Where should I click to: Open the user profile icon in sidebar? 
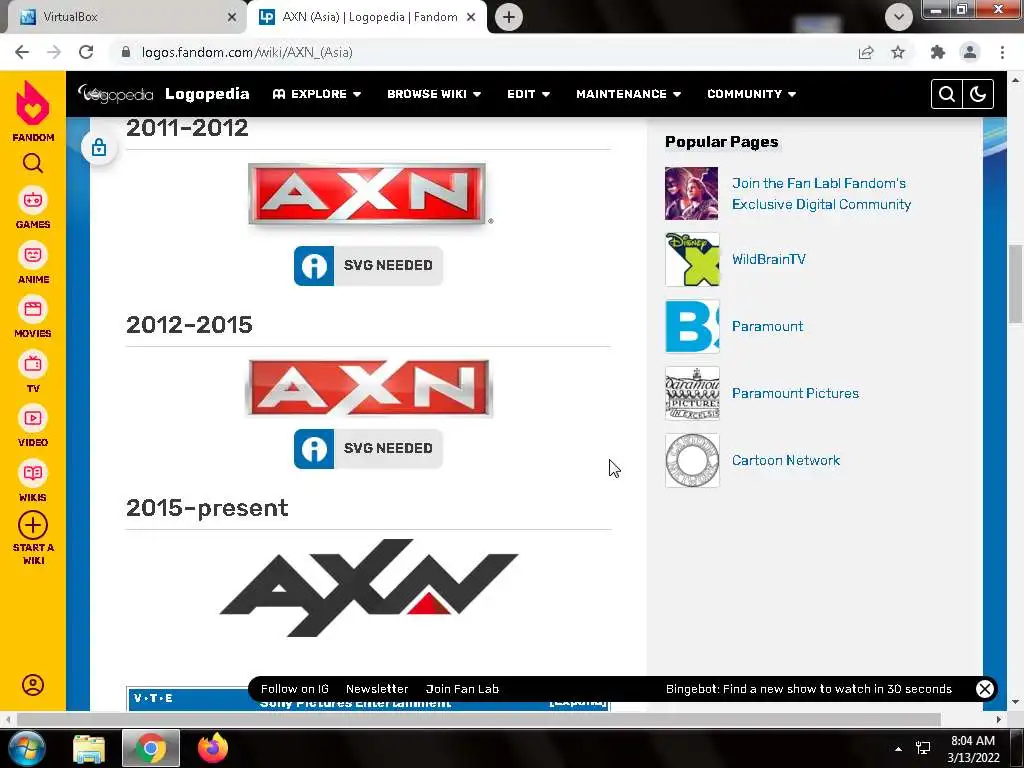[x=33, y=685]
